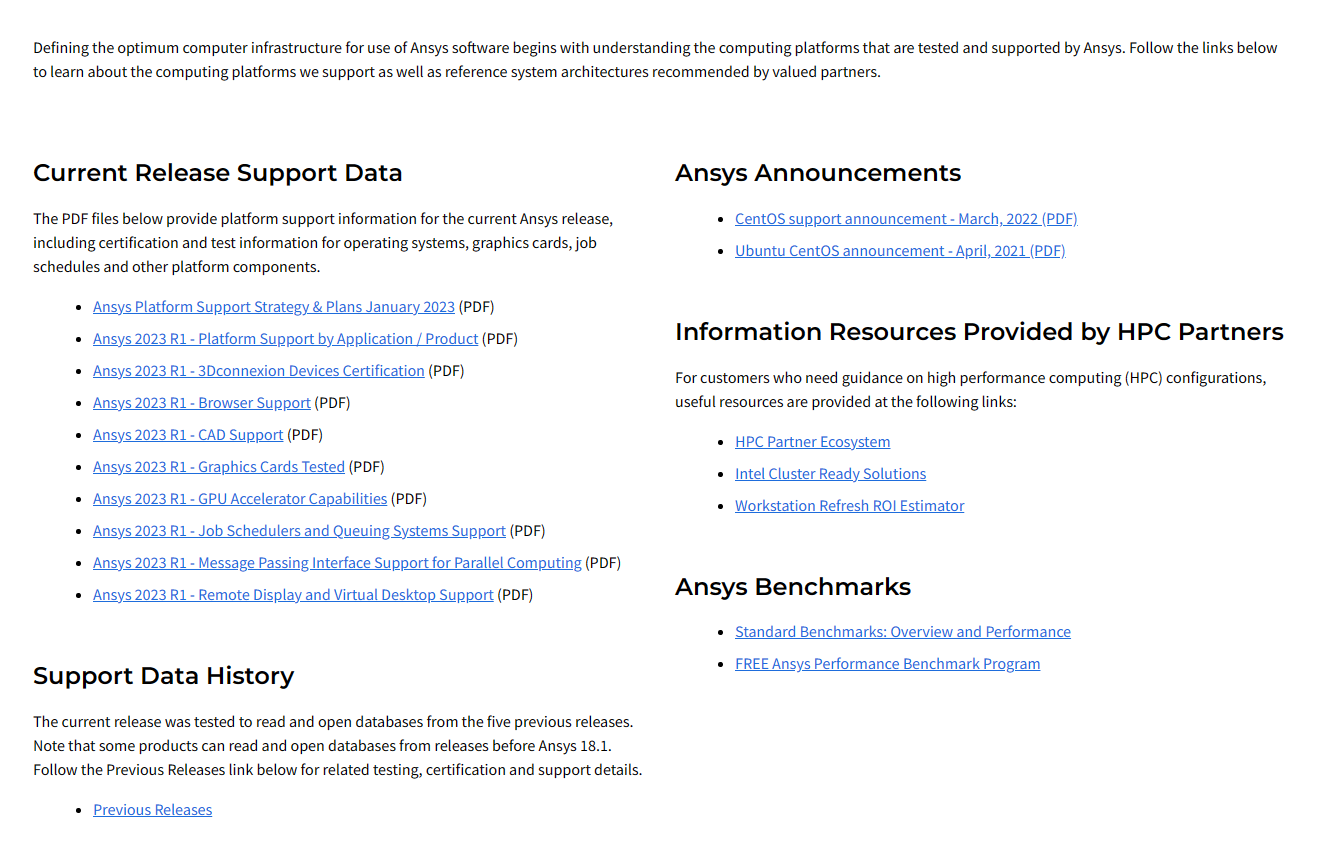The width and height of the screenshot is (1337, 863).
Task: Open Remote Display and Virtual Desktop Support
Action: click(x=293, y=595)
